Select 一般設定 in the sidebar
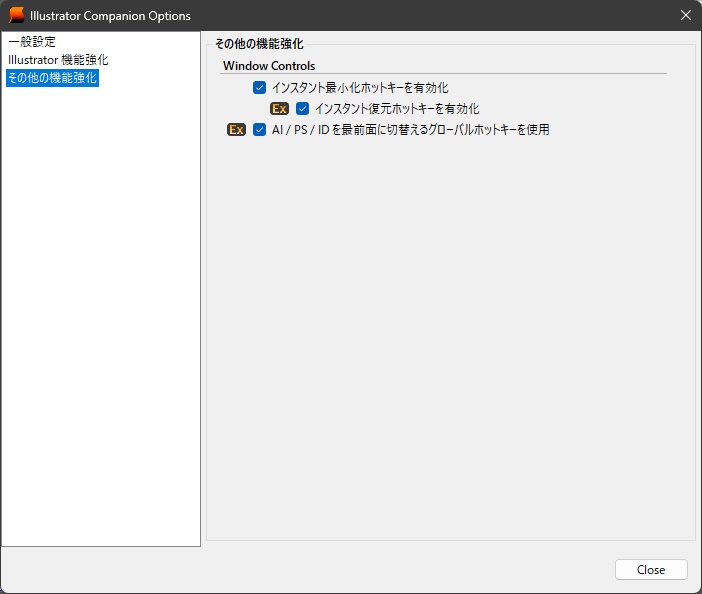 (32, 42)
